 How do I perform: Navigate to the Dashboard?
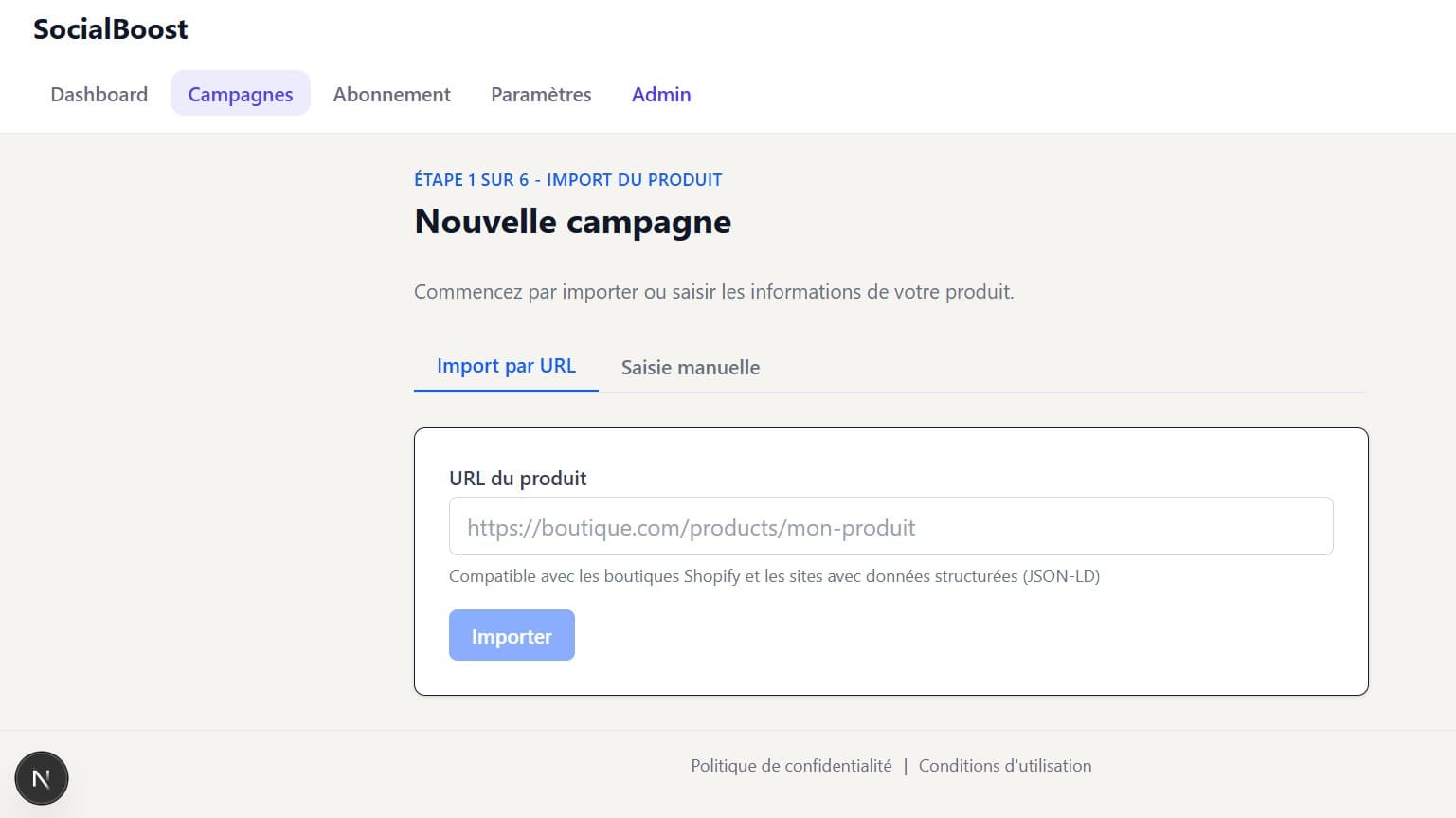pos(99,94)
